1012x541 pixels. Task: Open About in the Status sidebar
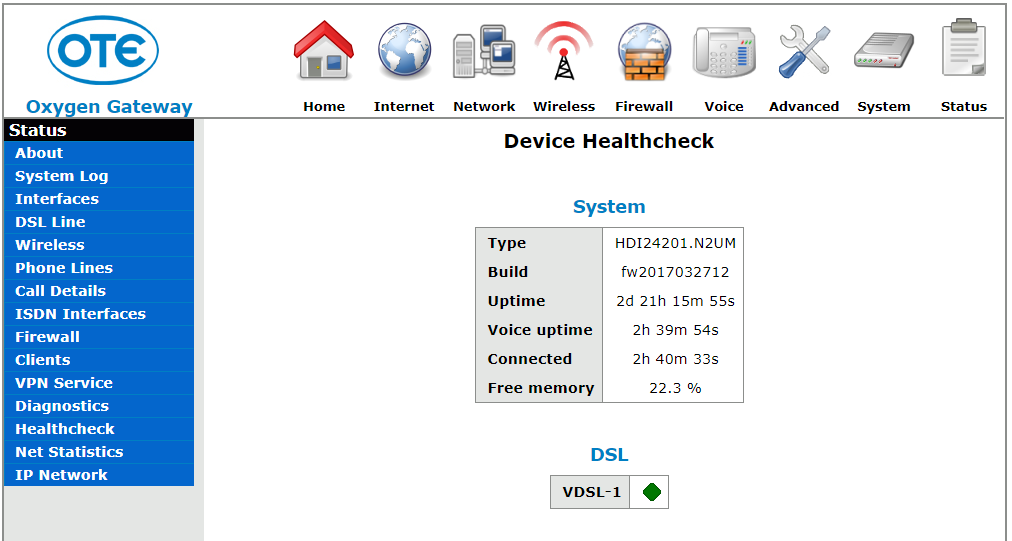(x=99, y=153)
